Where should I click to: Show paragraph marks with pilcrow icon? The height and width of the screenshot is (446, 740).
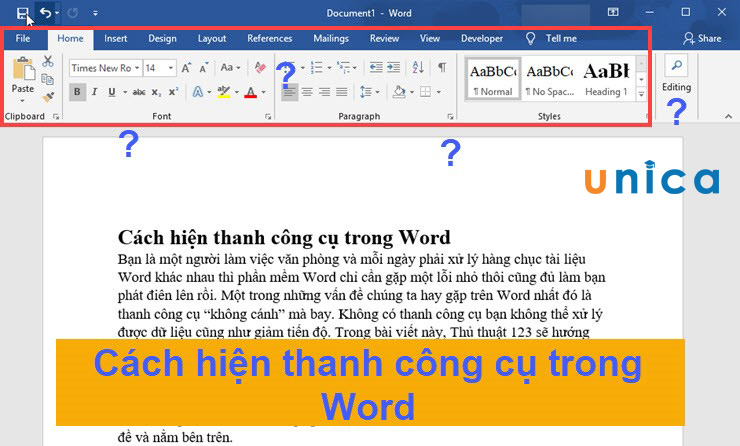[x=442, y=68]
